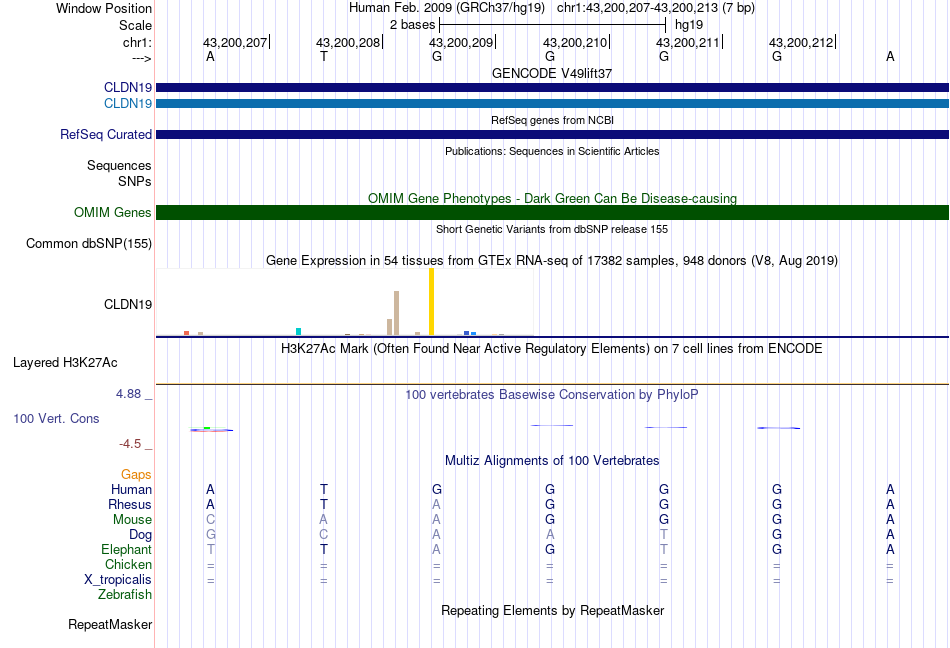Viewport: 950px width, 648px height.
Task: Click the Sequences track label
Action: [119, 165]
